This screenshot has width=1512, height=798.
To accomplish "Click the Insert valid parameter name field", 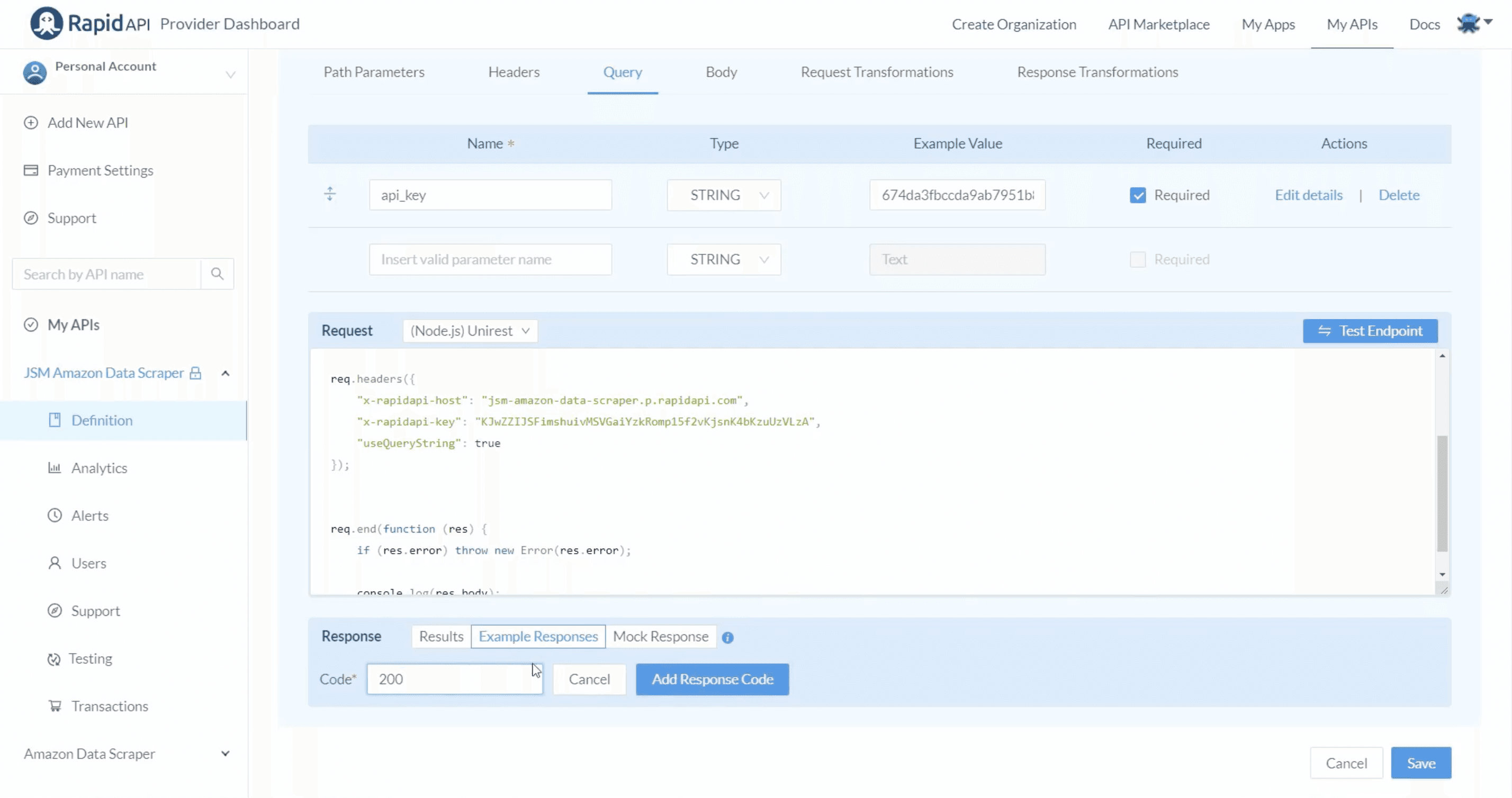I will (x=490, y=259).
